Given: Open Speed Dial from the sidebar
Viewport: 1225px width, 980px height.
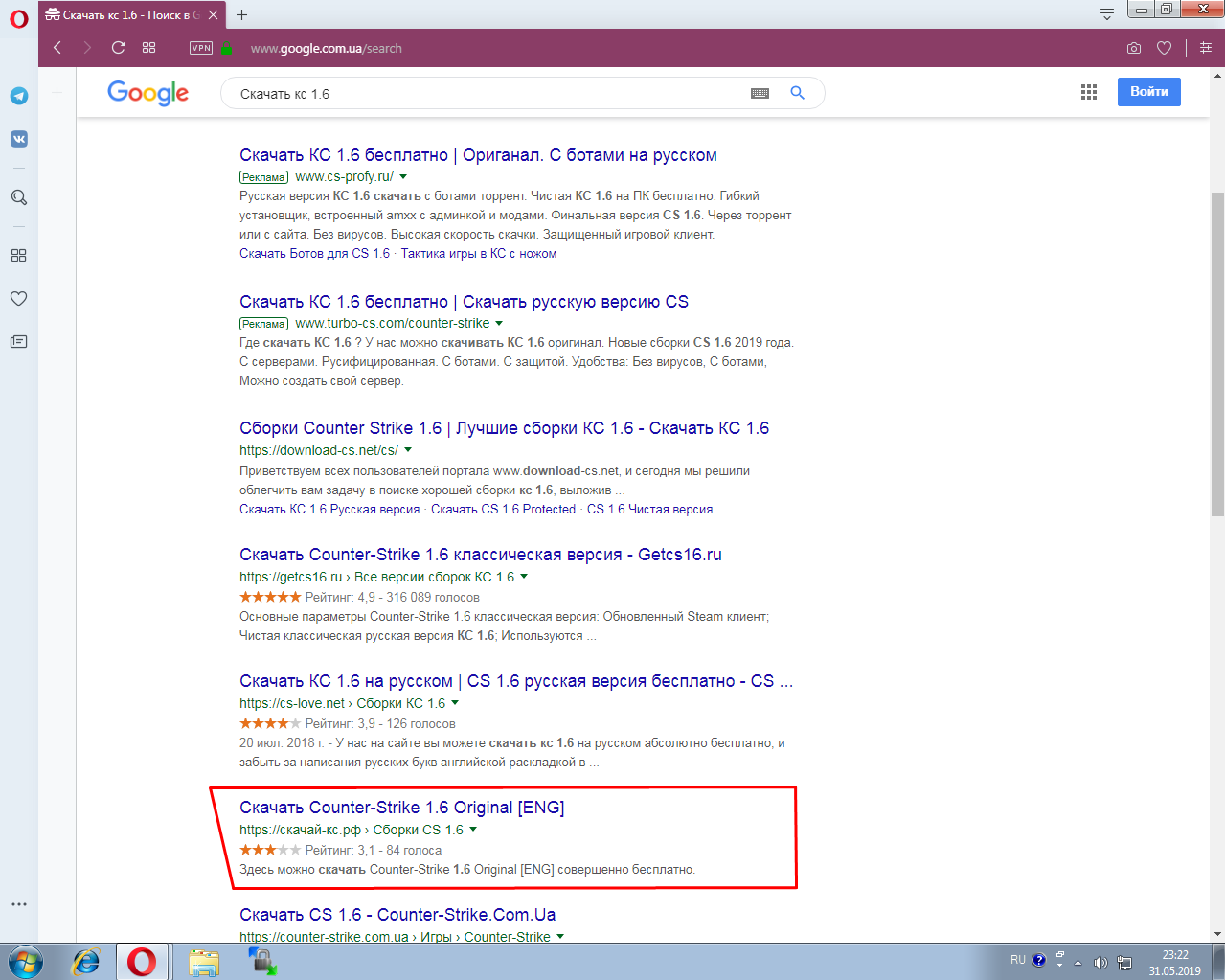Looking at the screenshot, I should [x=18, y=256].
